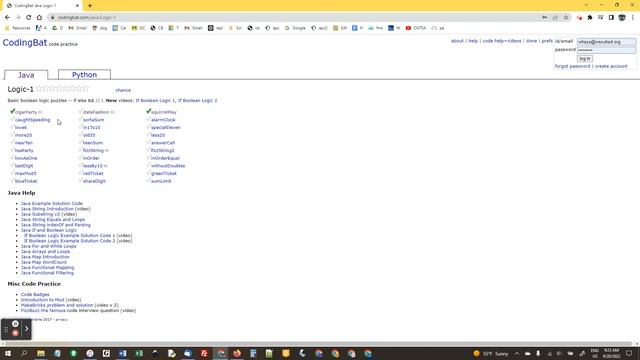The width and height of the screenshot is (640, 360).
Task: Click the about link
Action: click(x=457, y=41)
